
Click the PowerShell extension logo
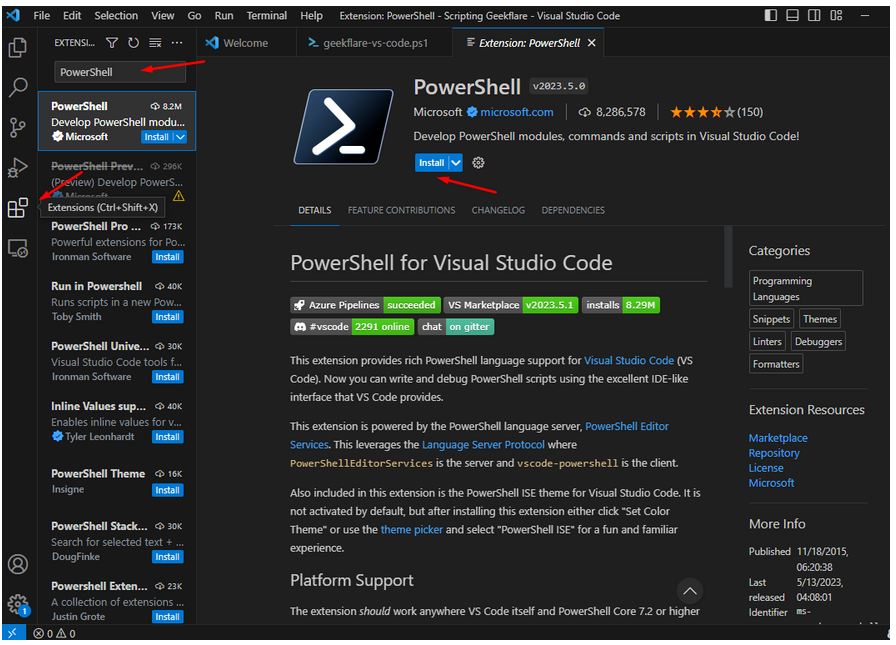click(x=343, y=127)
